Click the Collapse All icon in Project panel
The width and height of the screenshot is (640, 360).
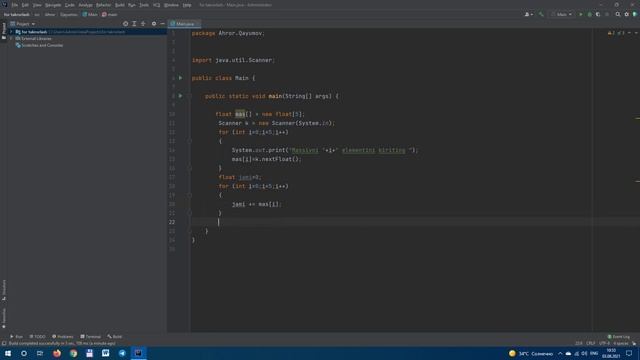coord(143,24)
